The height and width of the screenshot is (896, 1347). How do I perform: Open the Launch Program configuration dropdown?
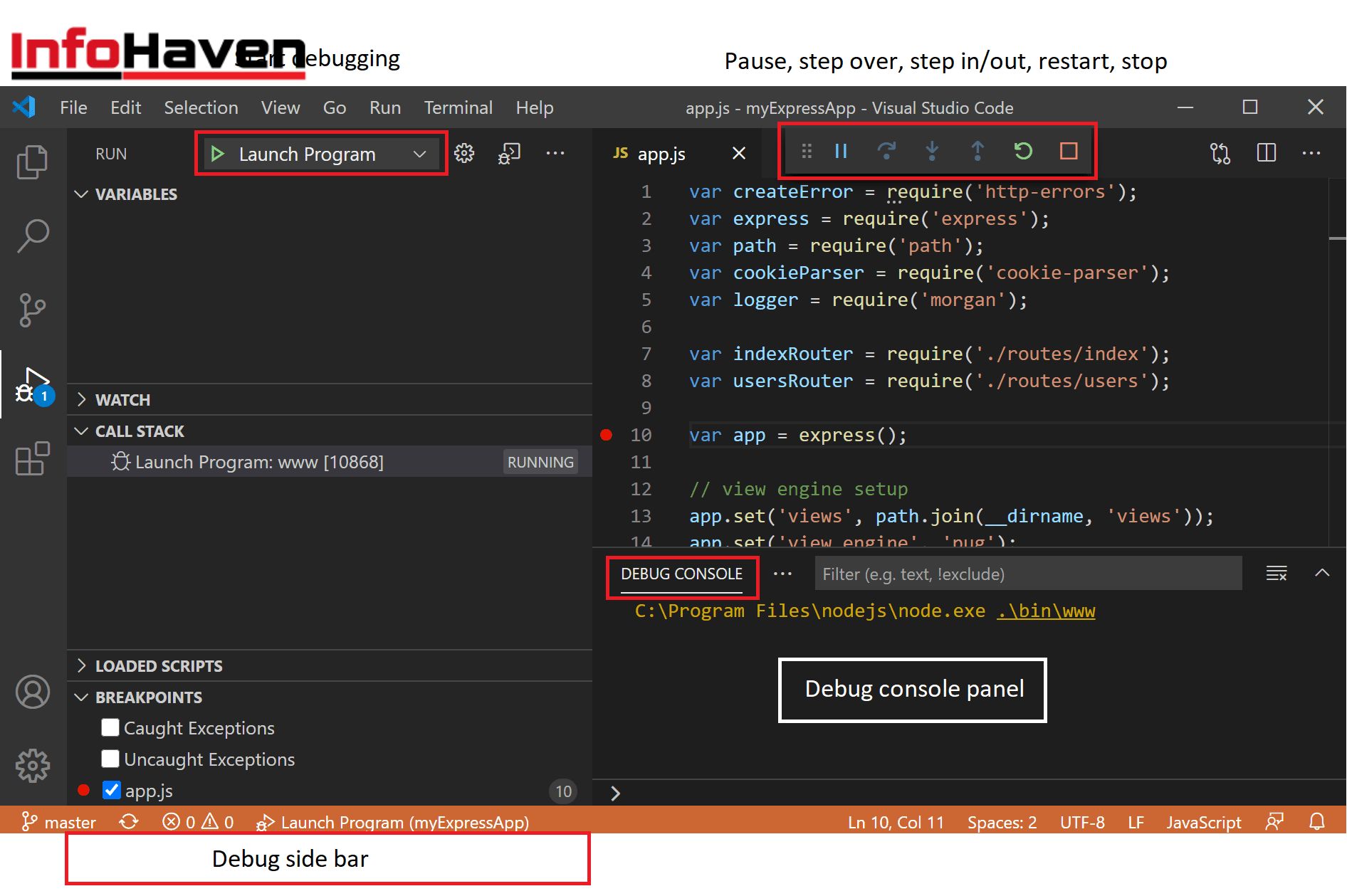pos(419,154)
